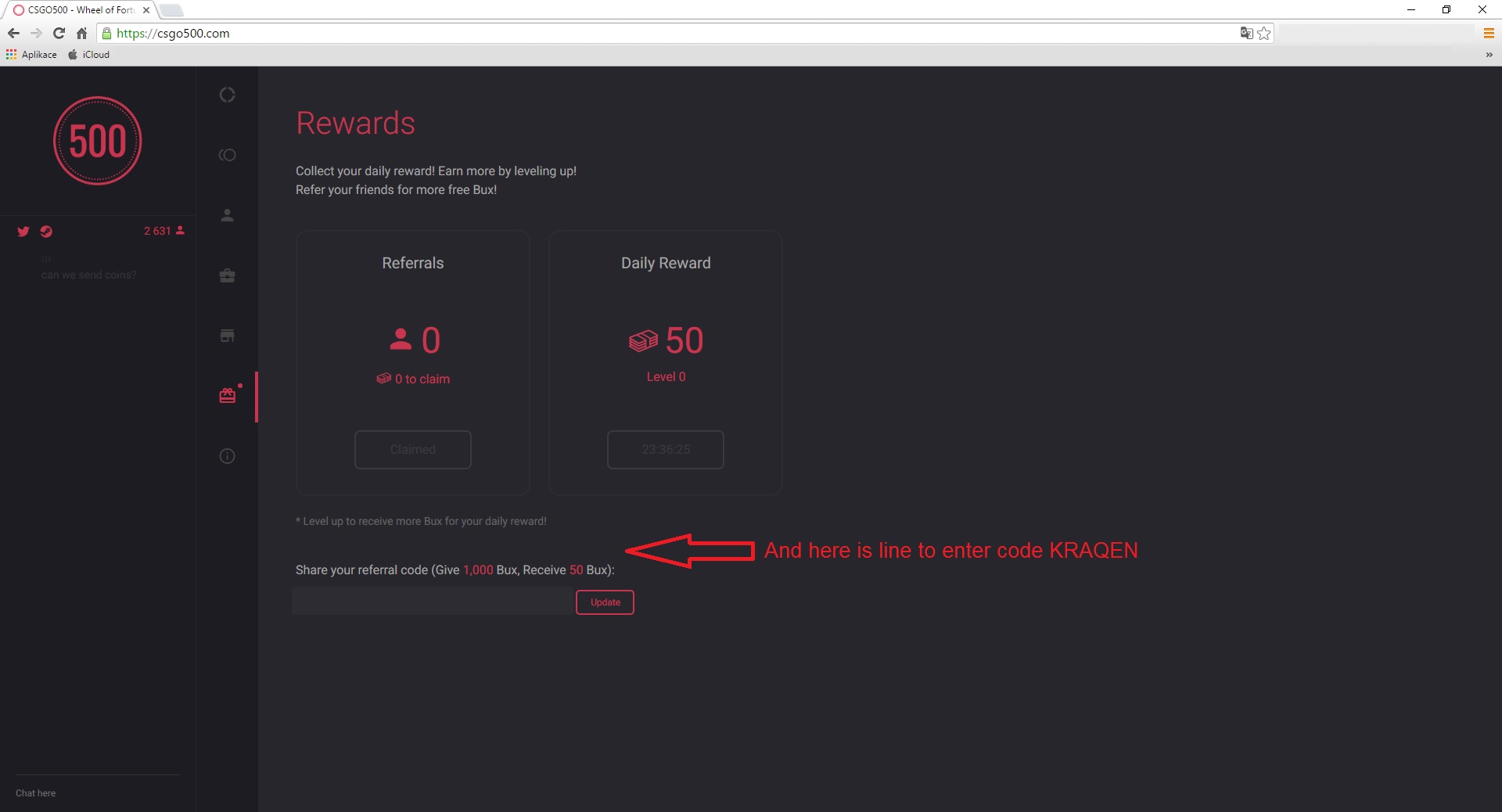
Task: Focus the referral code input field
Action: 433,602
